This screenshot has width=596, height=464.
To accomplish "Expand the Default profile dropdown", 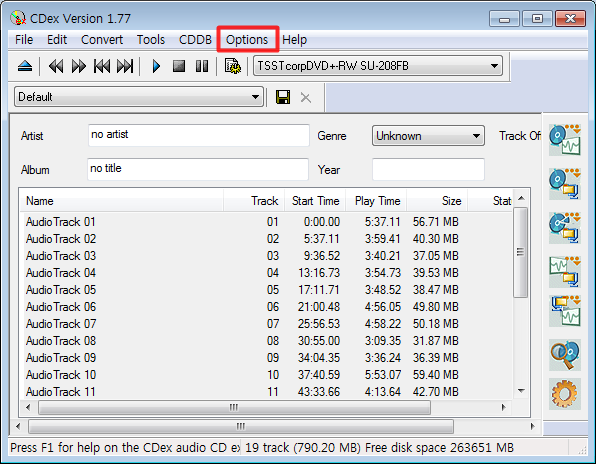I will (x=255, y=97).
